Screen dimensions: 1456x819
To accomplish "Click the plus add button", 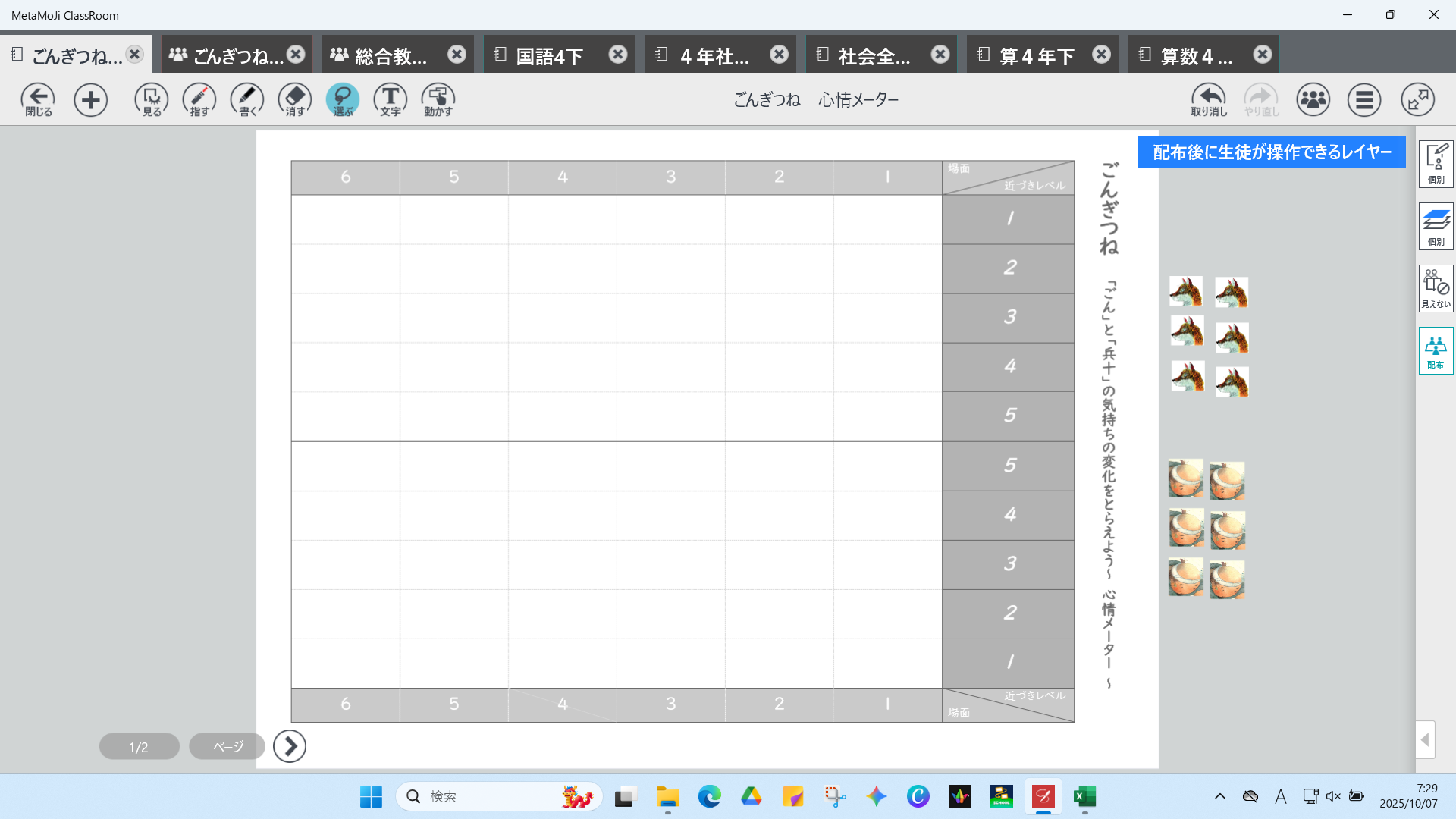I will pyautogui.click(x=90, y=99).
